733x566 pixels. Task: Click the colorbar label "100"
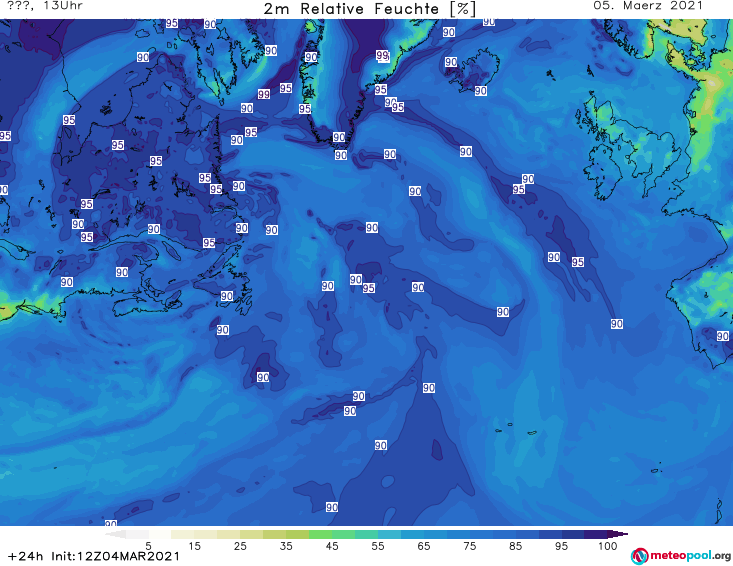click(608, 546)
